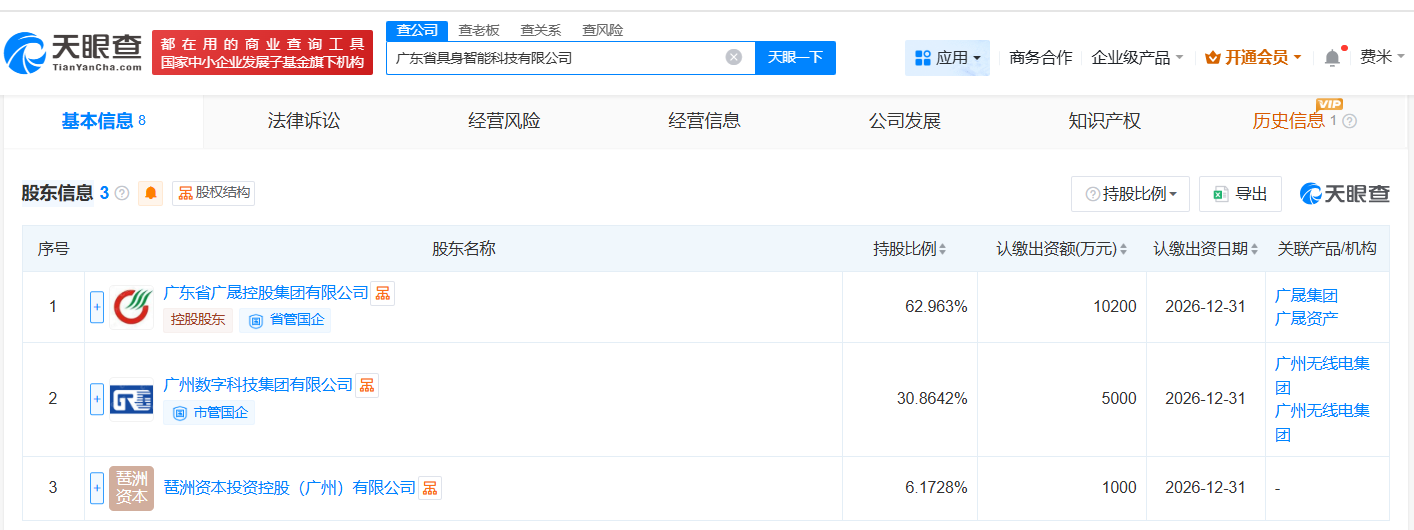Screen dimensions: 1414x530
Task: Select the 查老板 search tab
Action: pos(479,30)
